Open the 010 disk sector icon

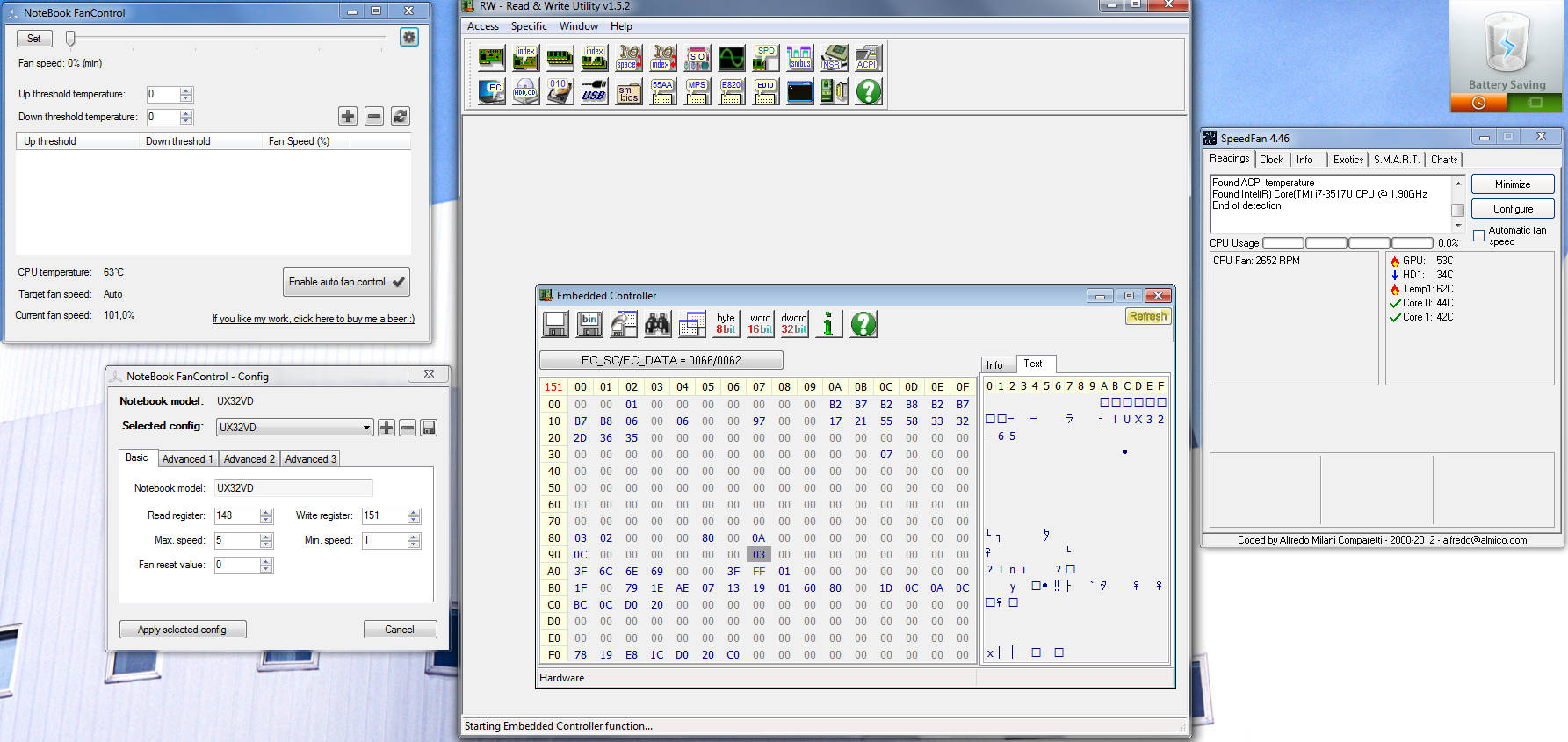(560, 91)
